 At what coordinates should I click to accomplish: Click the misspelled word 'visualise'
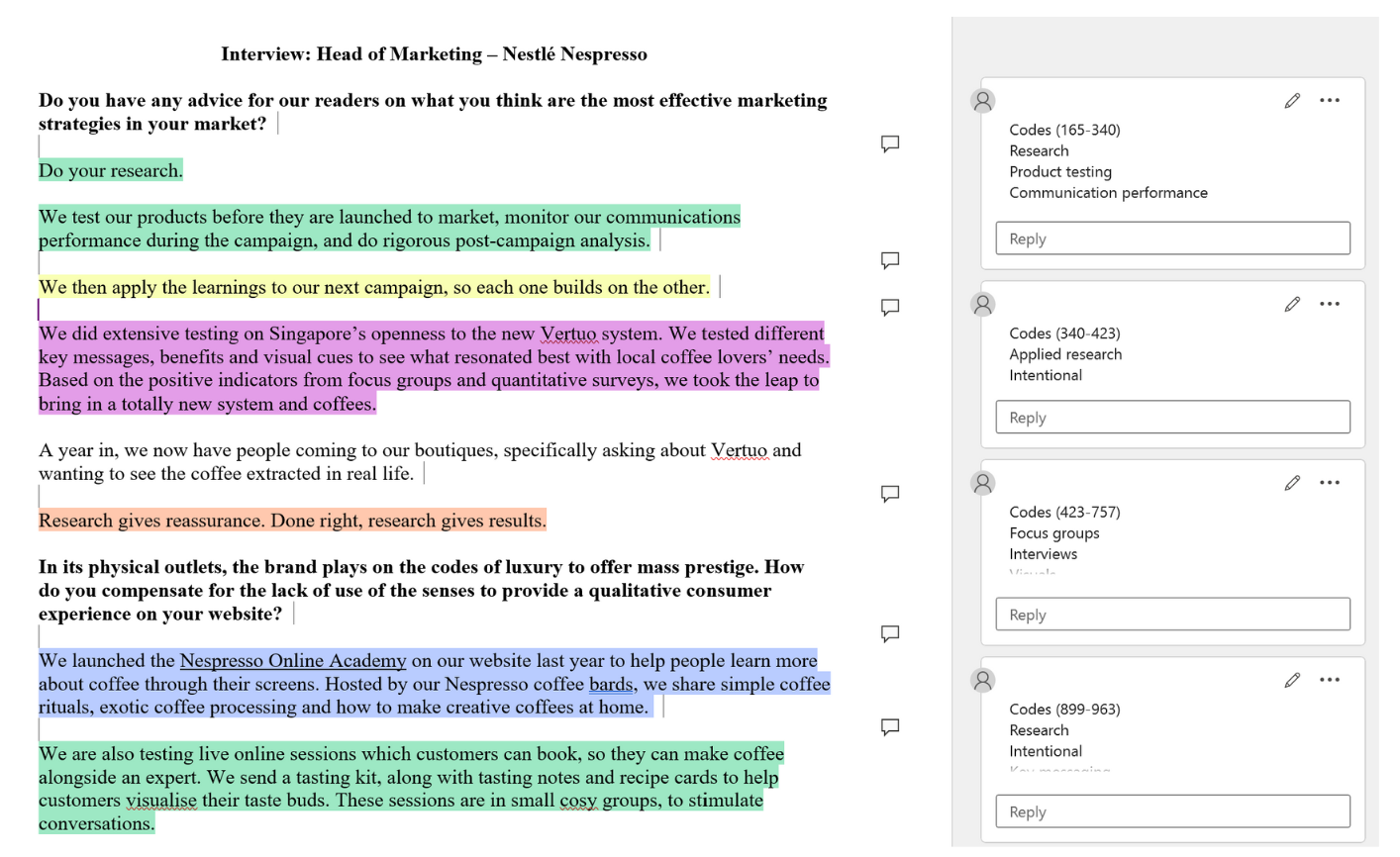[161, 801]
